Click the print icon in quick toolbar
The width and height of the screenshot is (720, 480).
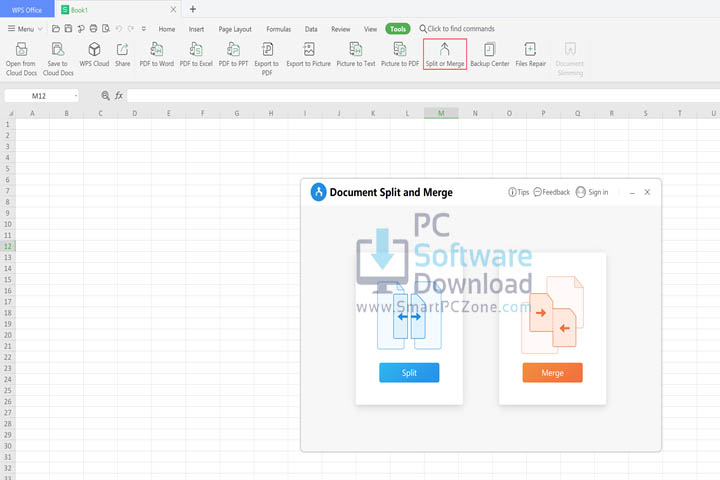click(x=93, y=28)
